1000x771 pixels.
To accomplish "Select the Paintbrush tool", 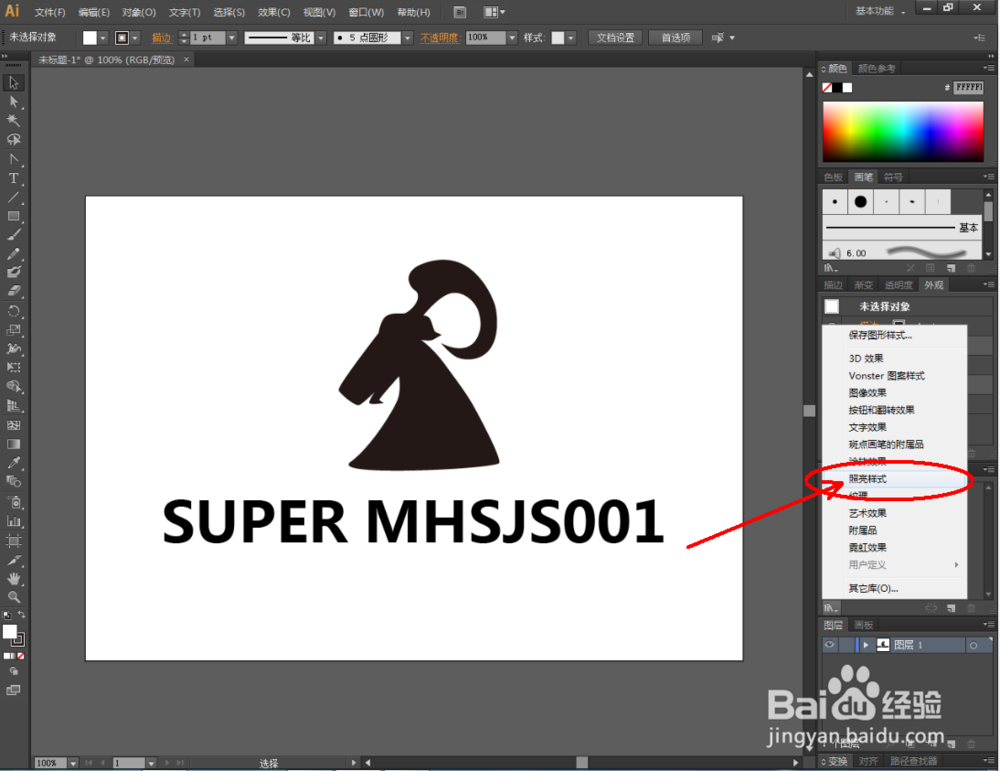I will coord(13,235).
